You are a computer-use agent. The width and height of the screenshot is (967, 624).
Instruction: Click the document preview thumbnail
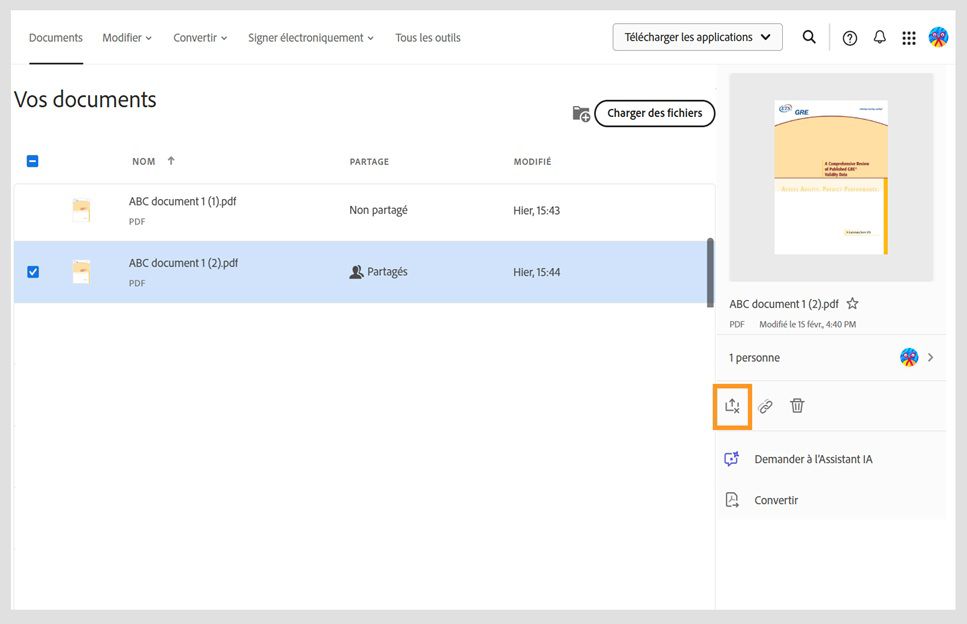[x=831, y=177]
